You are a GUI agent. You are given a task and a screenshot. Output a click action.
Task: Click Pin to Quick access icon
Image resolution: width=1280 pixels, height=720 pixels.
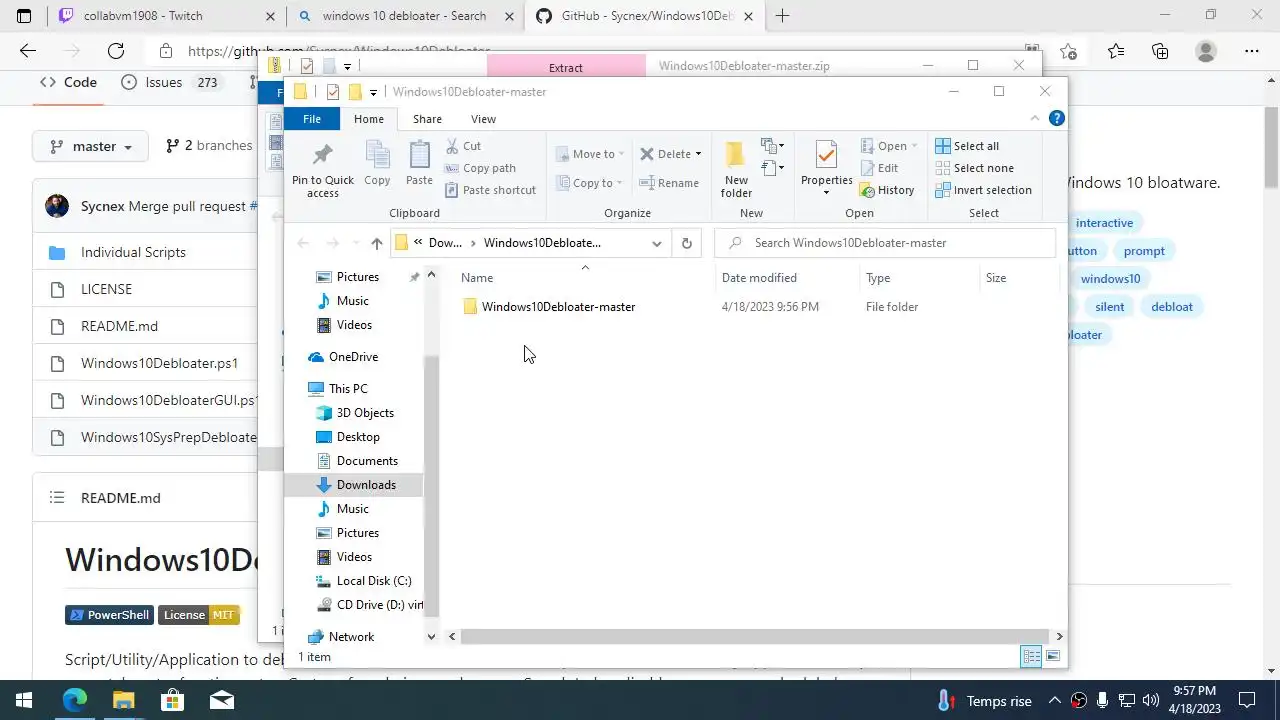[322, 169]
